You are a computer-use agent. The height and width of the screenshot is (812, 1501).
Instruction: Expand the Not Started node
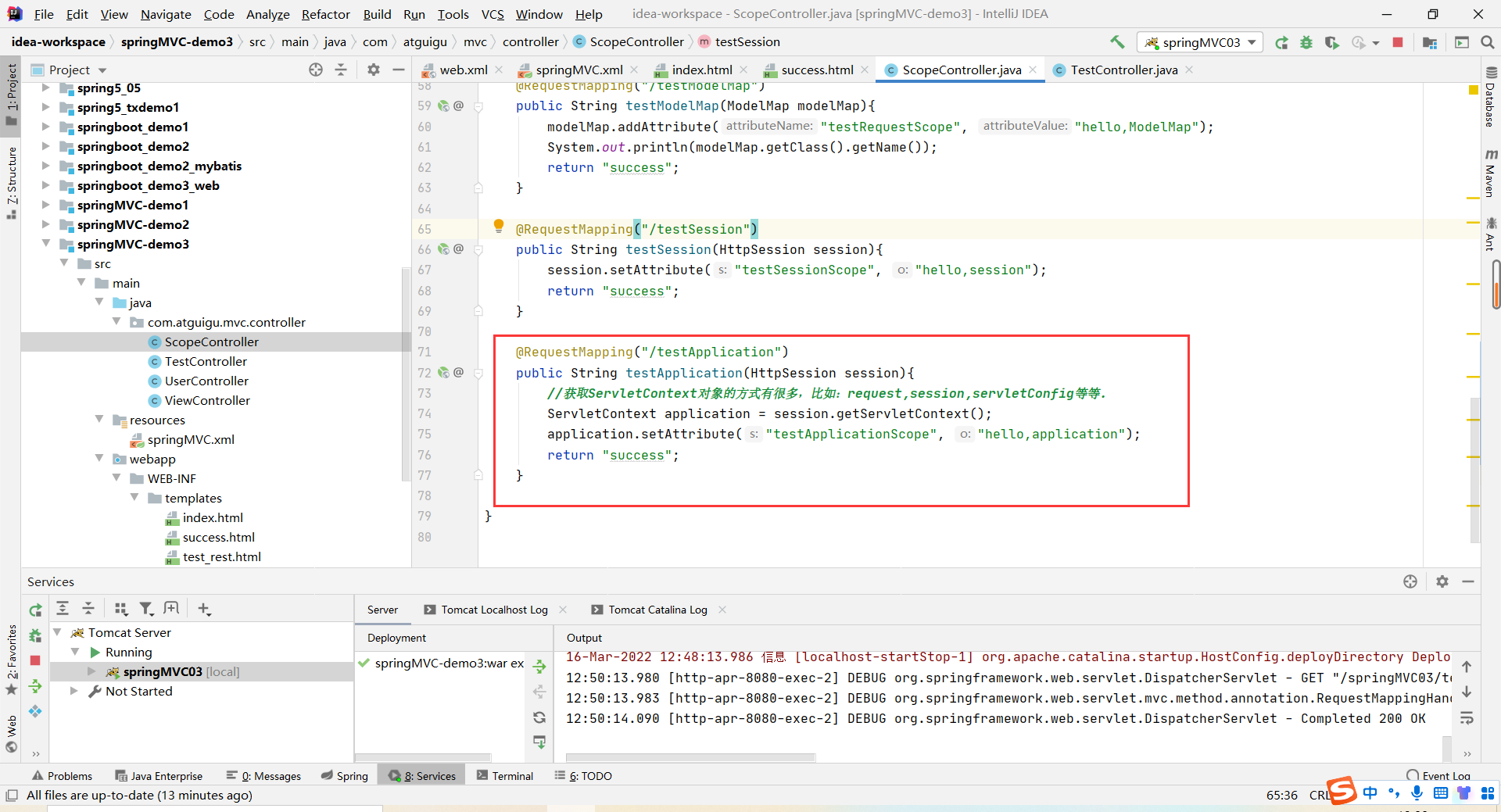pyautogui.click(x=74, y=691)
